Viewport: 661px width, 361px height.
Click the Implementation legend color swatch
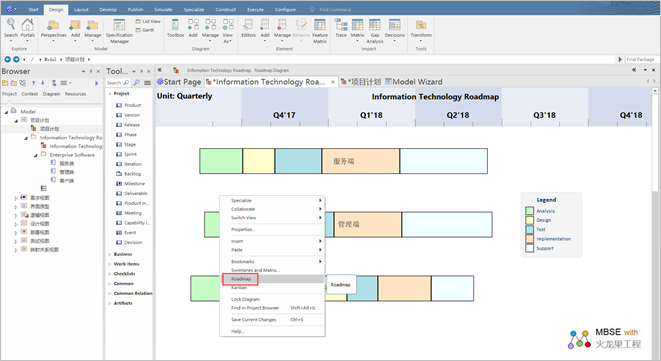click(529, 239)
